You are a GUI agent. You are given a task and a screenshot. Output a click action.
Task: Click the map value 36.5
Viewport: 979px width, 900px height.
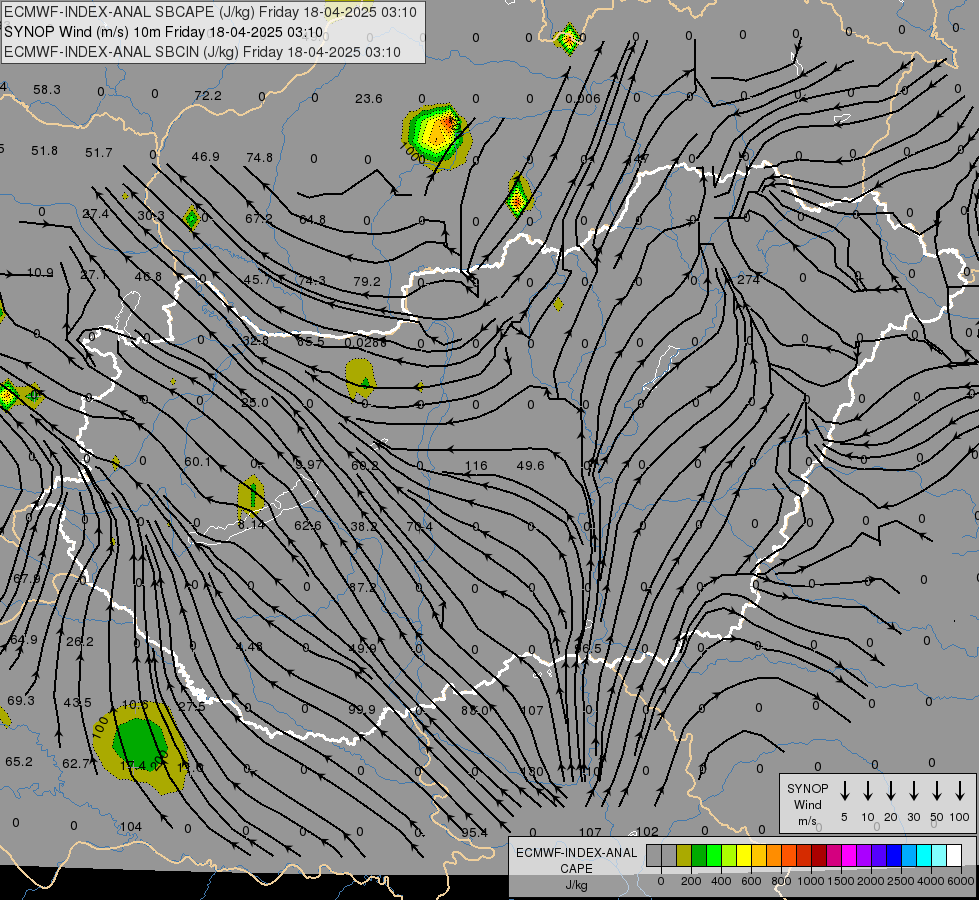point(588,648)
